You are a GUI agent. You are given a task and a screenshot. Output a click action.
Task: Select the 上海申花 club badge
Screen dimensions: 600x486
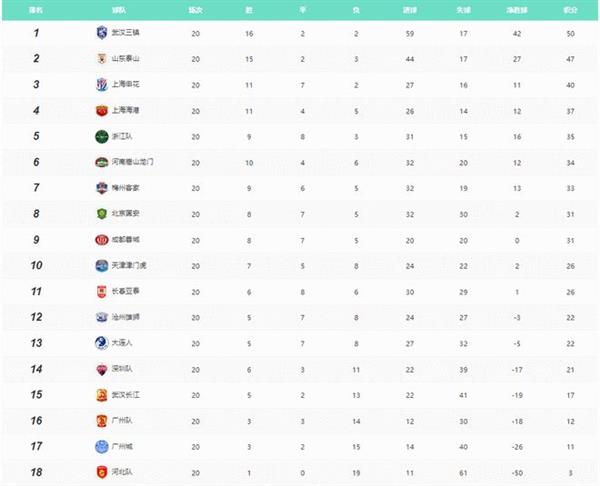point(101,84)
